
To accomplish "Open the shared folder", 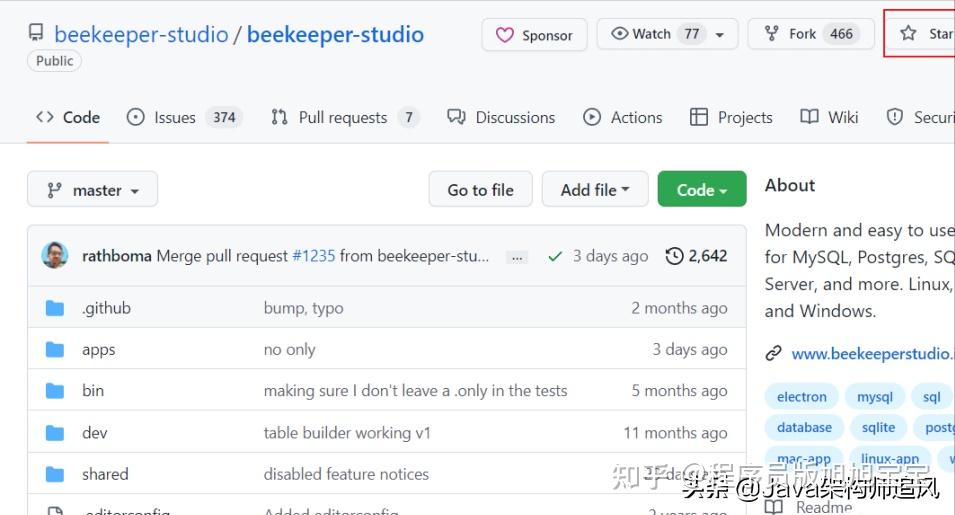I will click(x=105, y=474).
